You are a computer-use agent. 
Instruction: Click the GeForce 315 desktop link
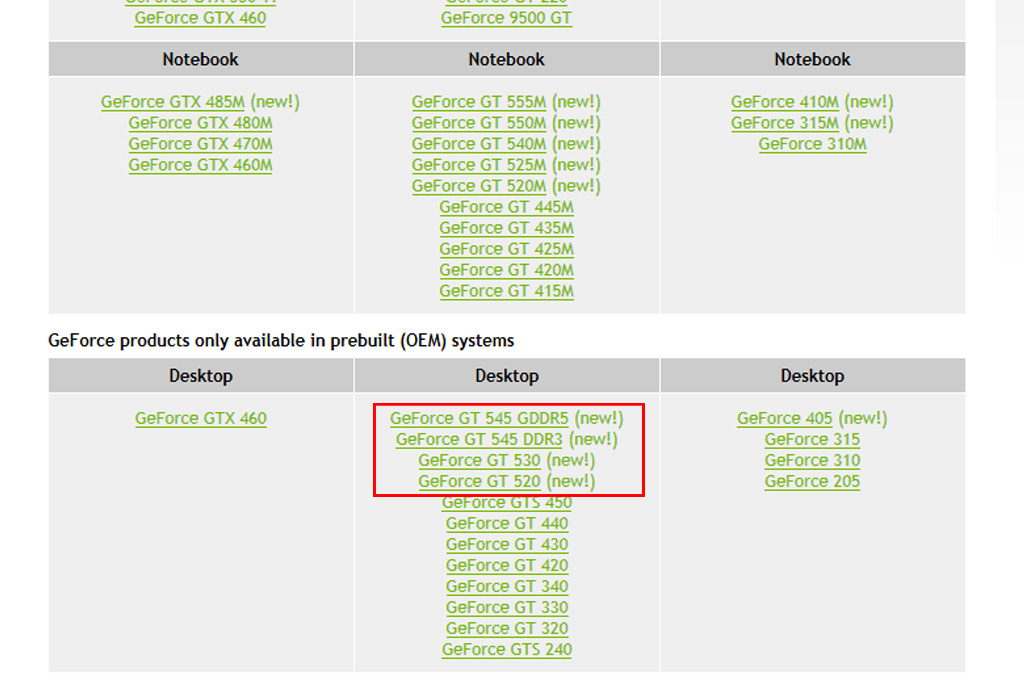pos(812,439)
